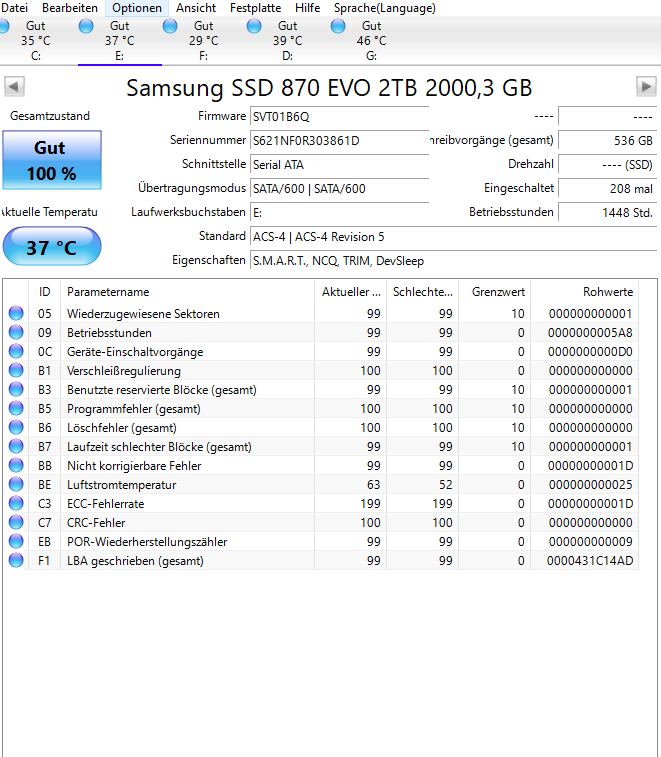Screen dimensions: 661x757
Task: Click the blue status orb for drive G:
Action: click(338, 26)
